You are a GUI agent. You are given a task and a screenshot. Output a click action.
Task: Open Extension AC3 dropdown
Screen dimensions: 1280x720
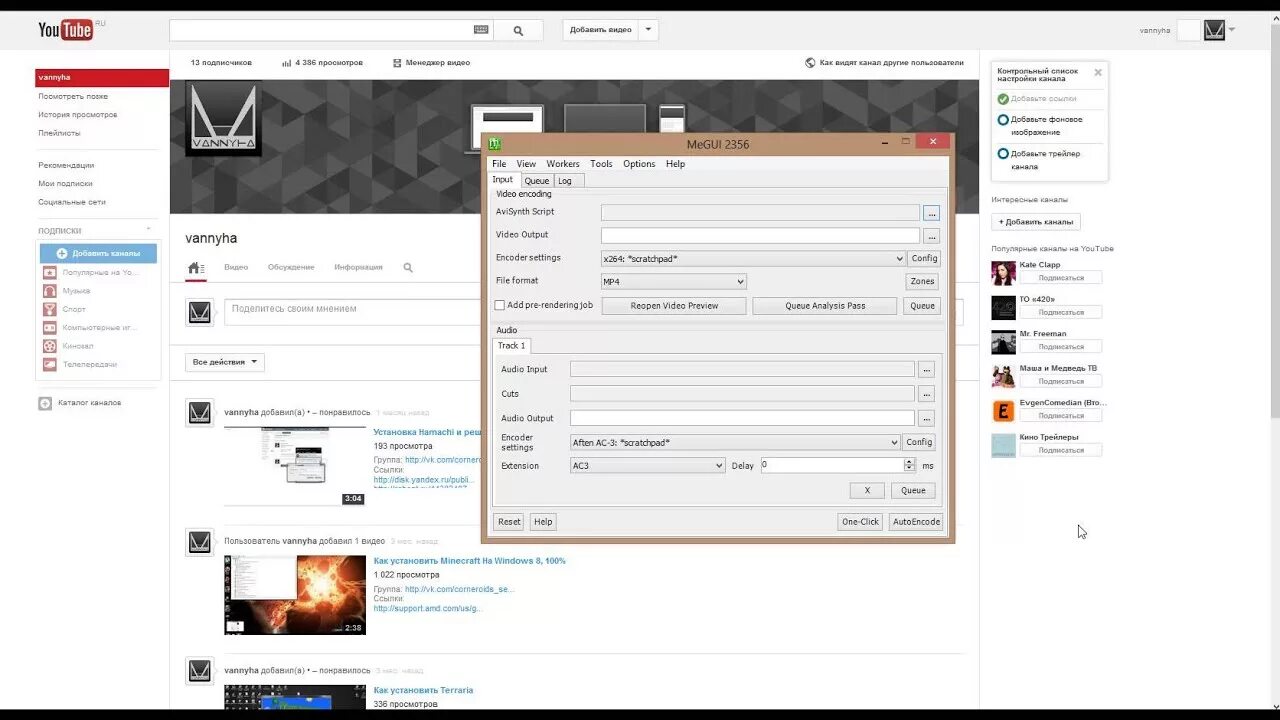coord(647,466)
